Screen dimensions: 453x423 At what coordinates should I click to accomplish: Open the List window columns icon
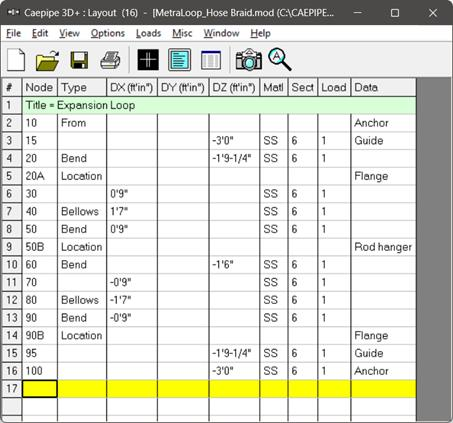pos(211,60)
